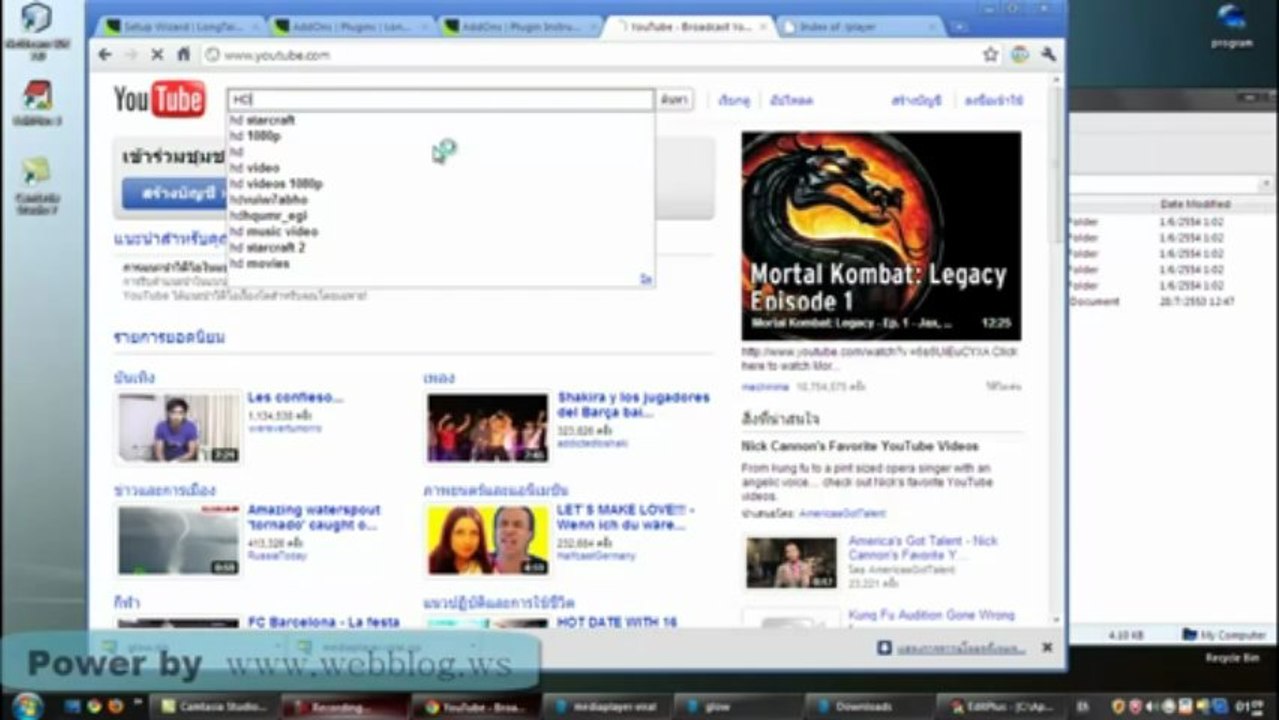
Task: Open the 'AddOns | Plugin Instru...' tab
Action: coord(519,27)
